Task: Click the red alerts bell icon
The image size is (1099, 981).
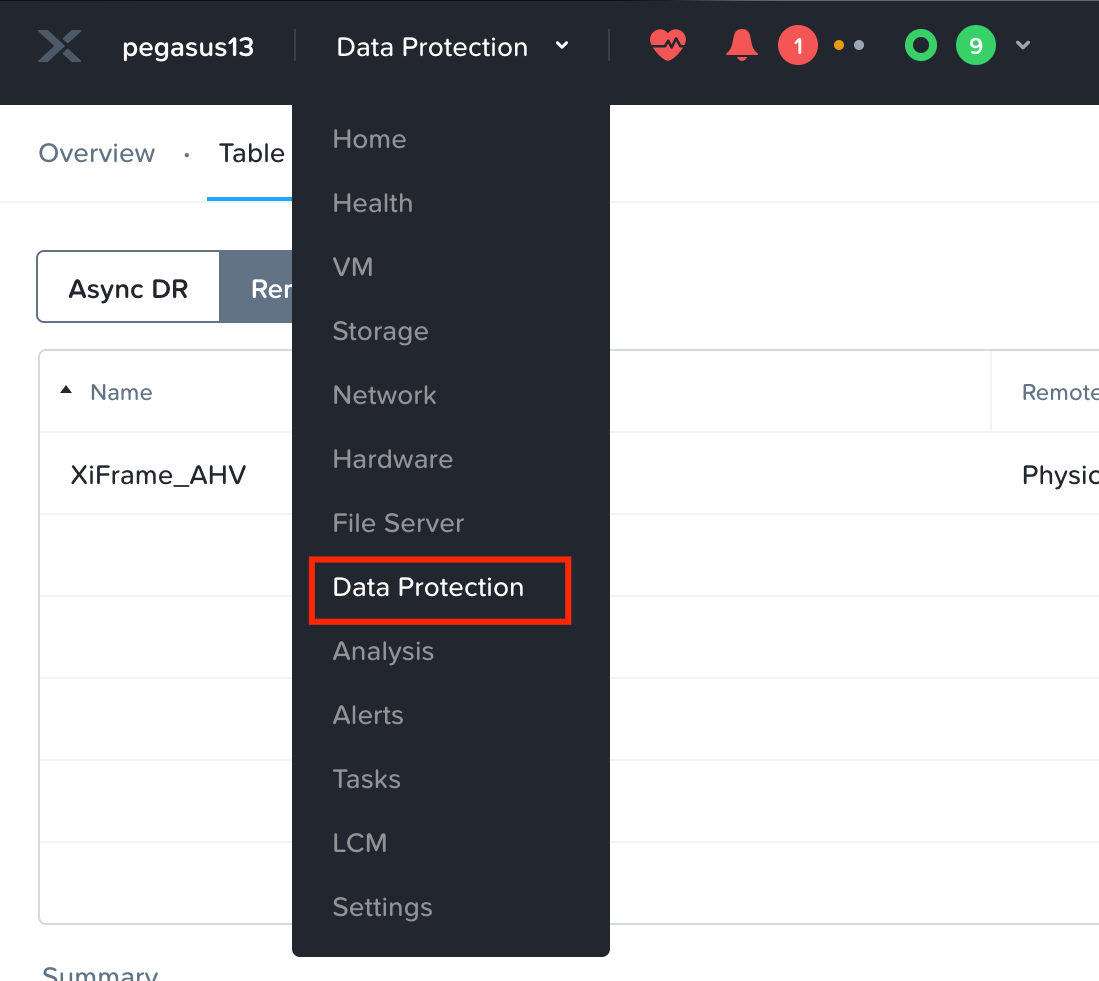Action: 741,45
